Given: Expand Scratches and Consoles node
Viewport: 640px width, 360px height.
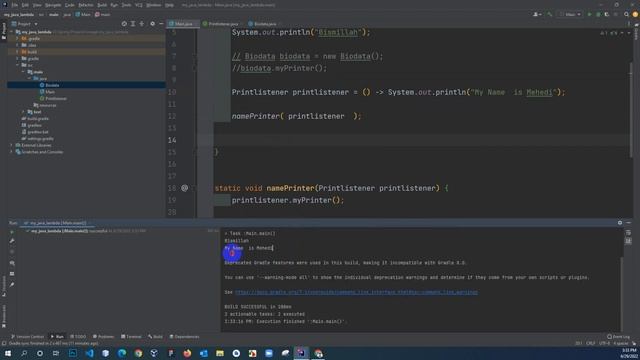Looking at the screenshot, I should [x=11, y=152].
